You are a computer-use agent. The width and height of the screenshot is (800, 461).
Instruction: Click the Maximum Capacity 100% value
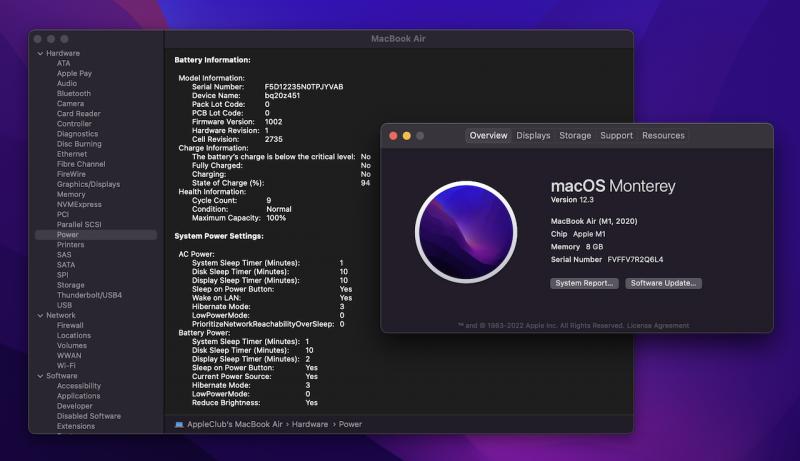coord(276,218)
